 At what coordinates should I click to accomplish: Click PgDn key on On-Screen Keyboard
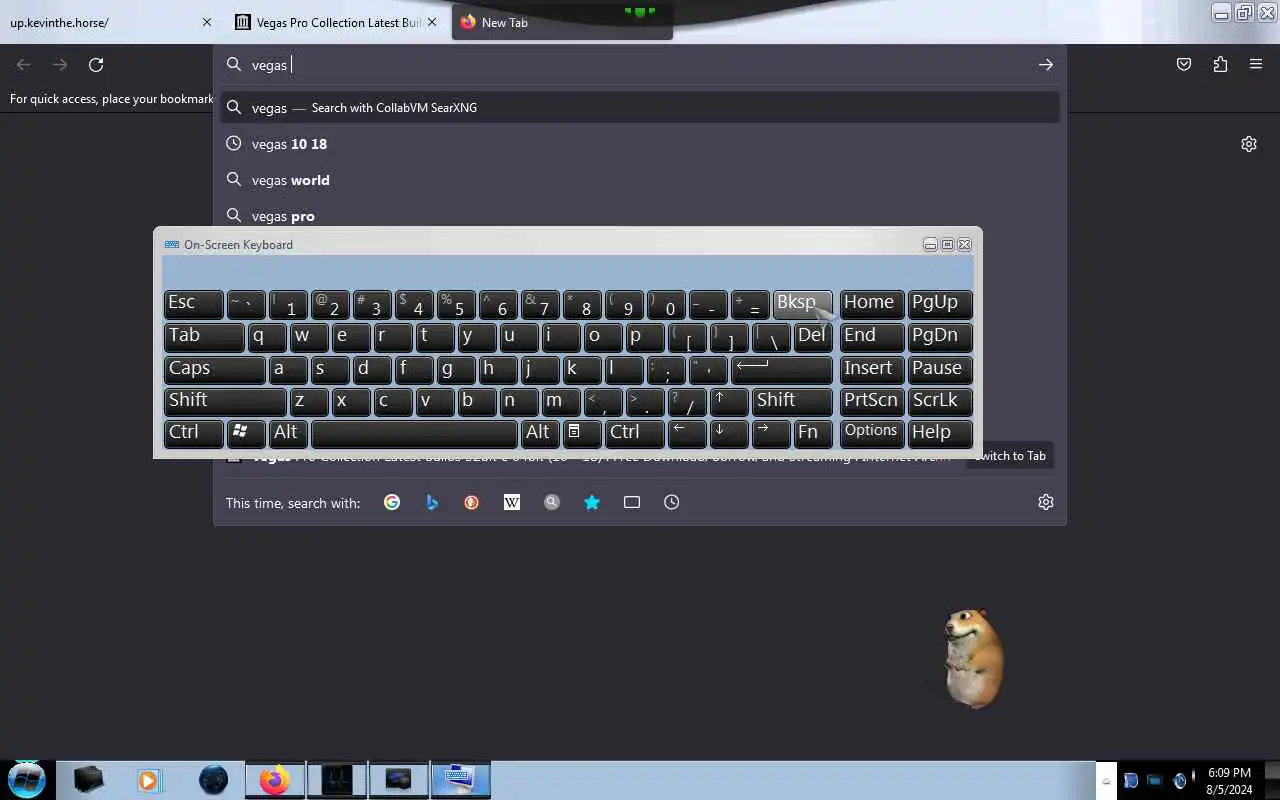pyautogui.click(x=940, y=337)
